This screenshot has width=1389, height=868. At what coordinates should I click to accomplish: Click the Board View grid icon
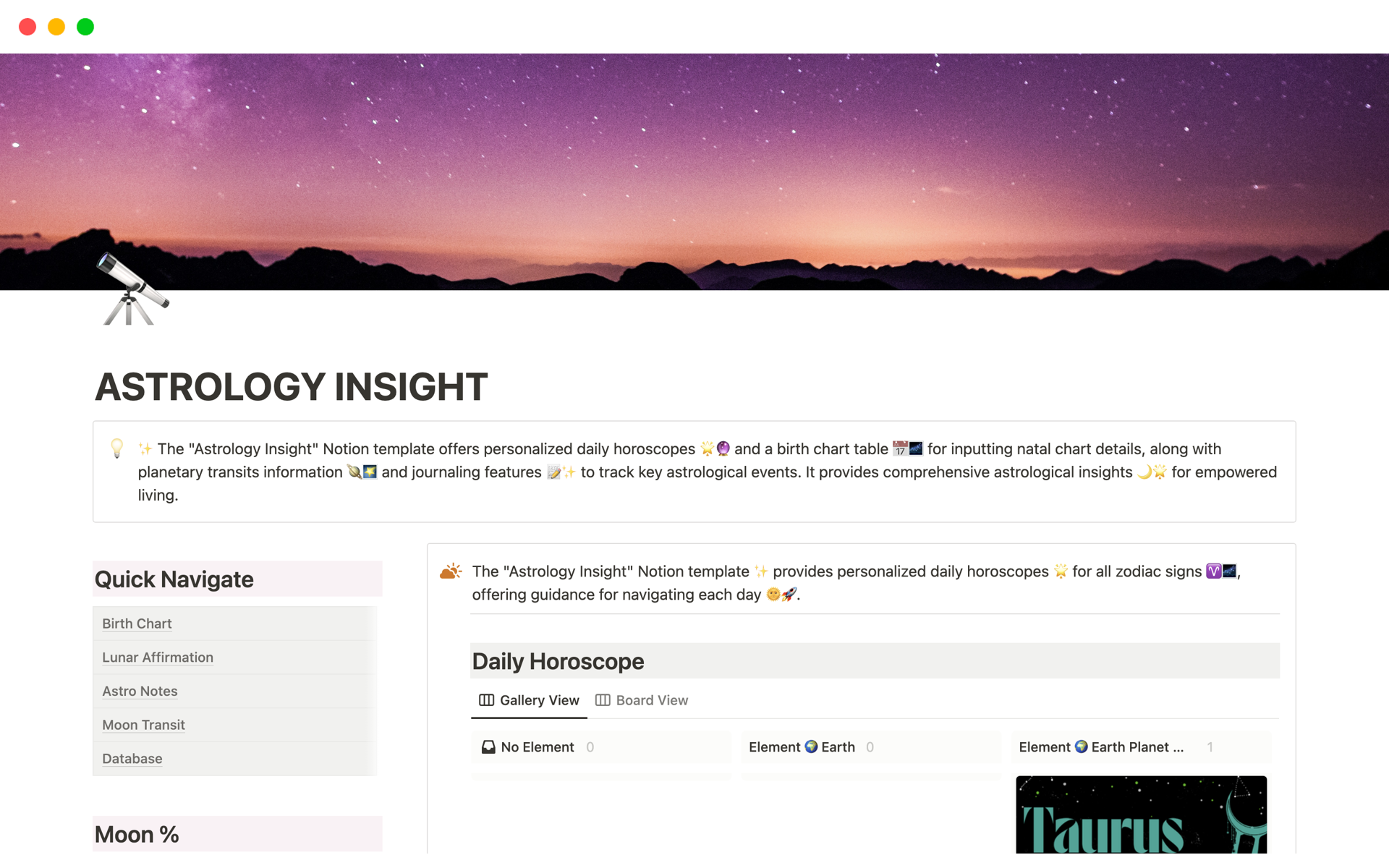point(602,700)
